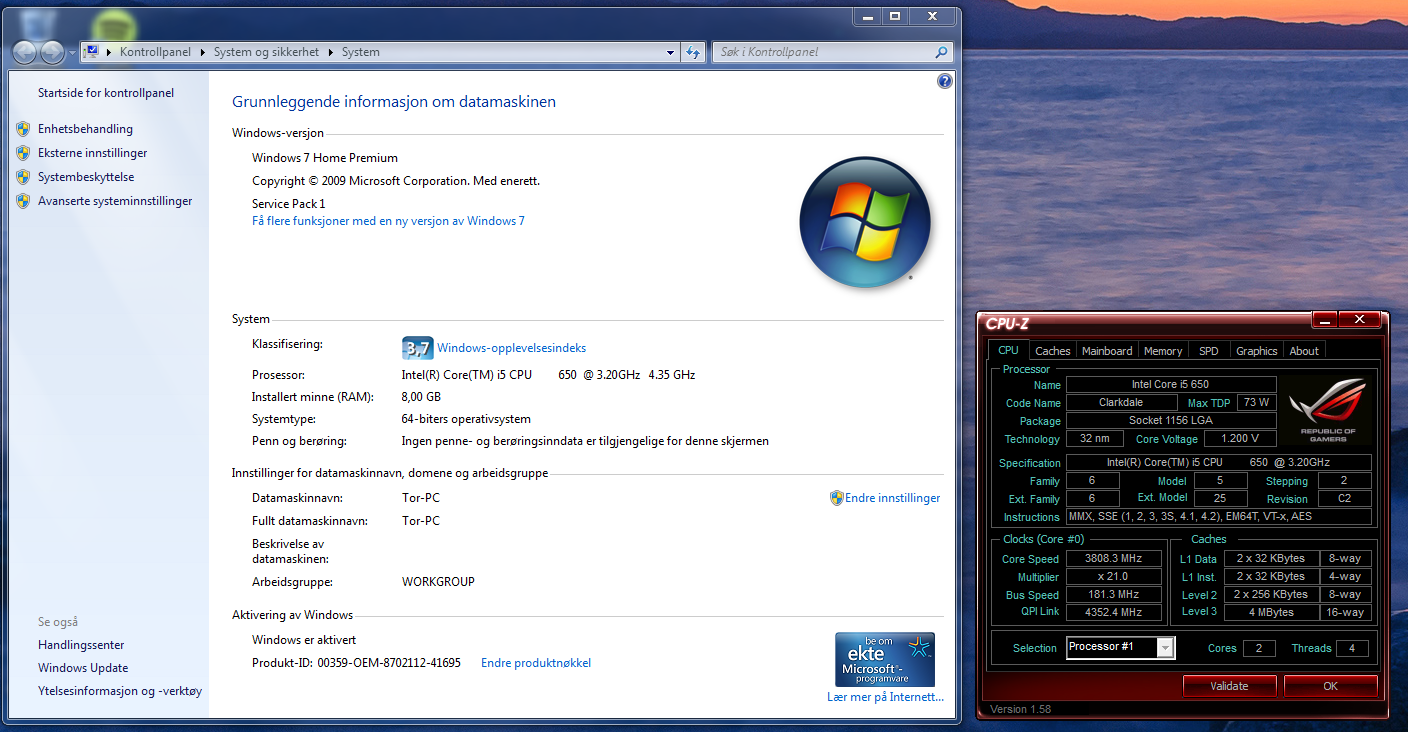Click the Multiplier value x 21.0
The height and width of the screenshot is (732, 1408).
1114,577
